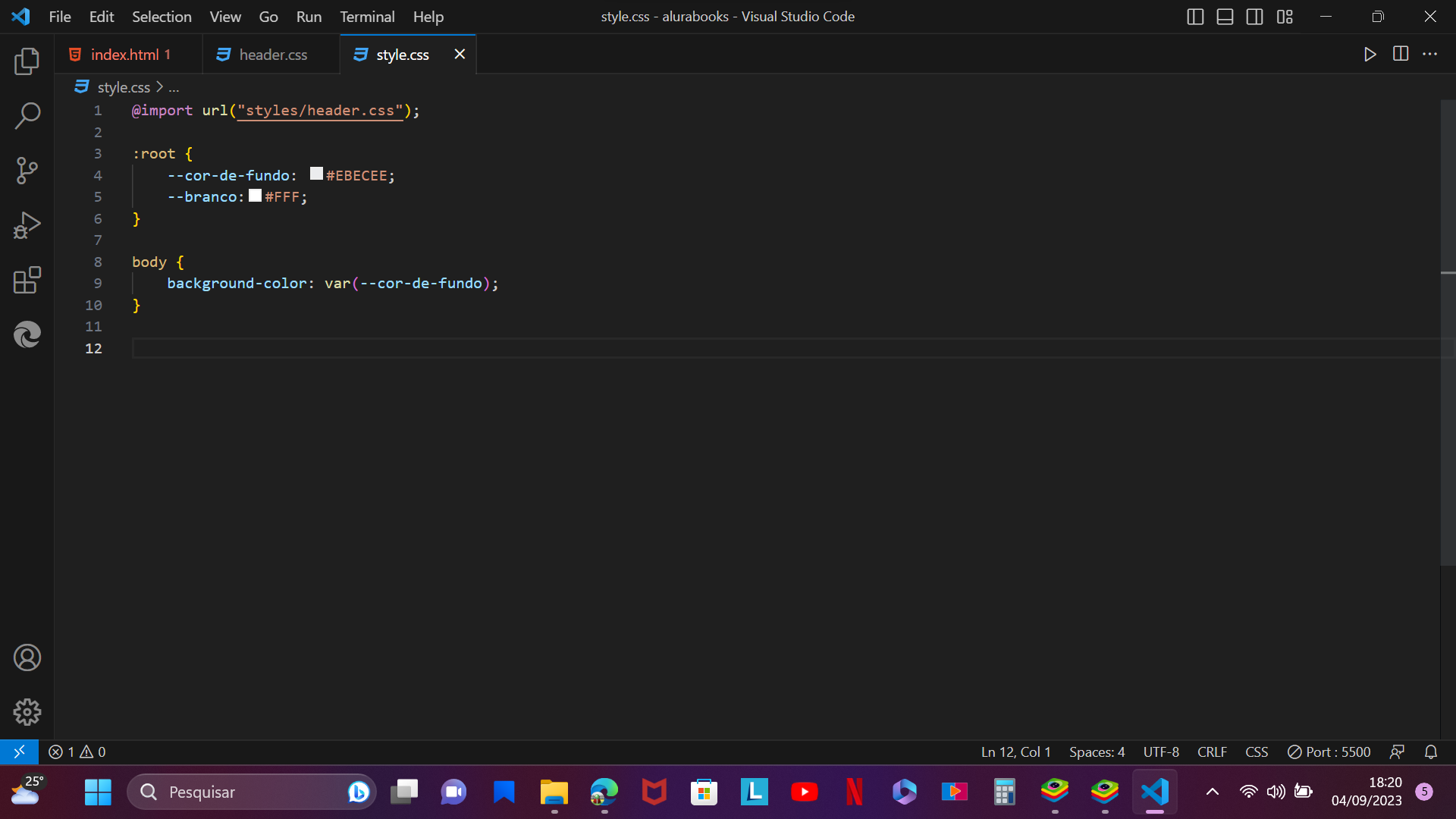This screenshot has width=1456, height=819.
Task: Open the Run and Debug view
Action: coord(27,225)
